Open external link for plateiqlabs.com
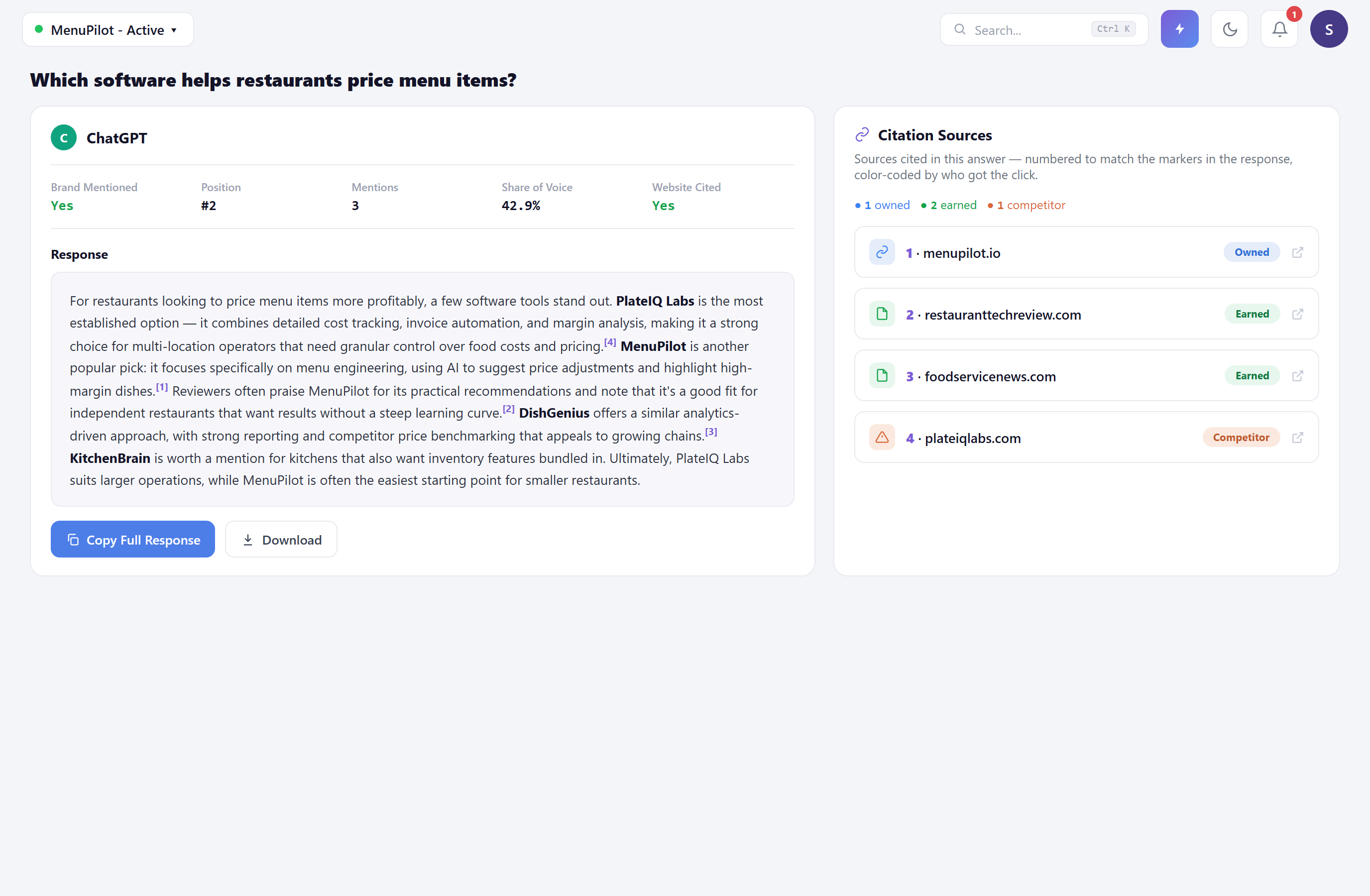This screenshot has width=1370, height=896. point(1297,438)
